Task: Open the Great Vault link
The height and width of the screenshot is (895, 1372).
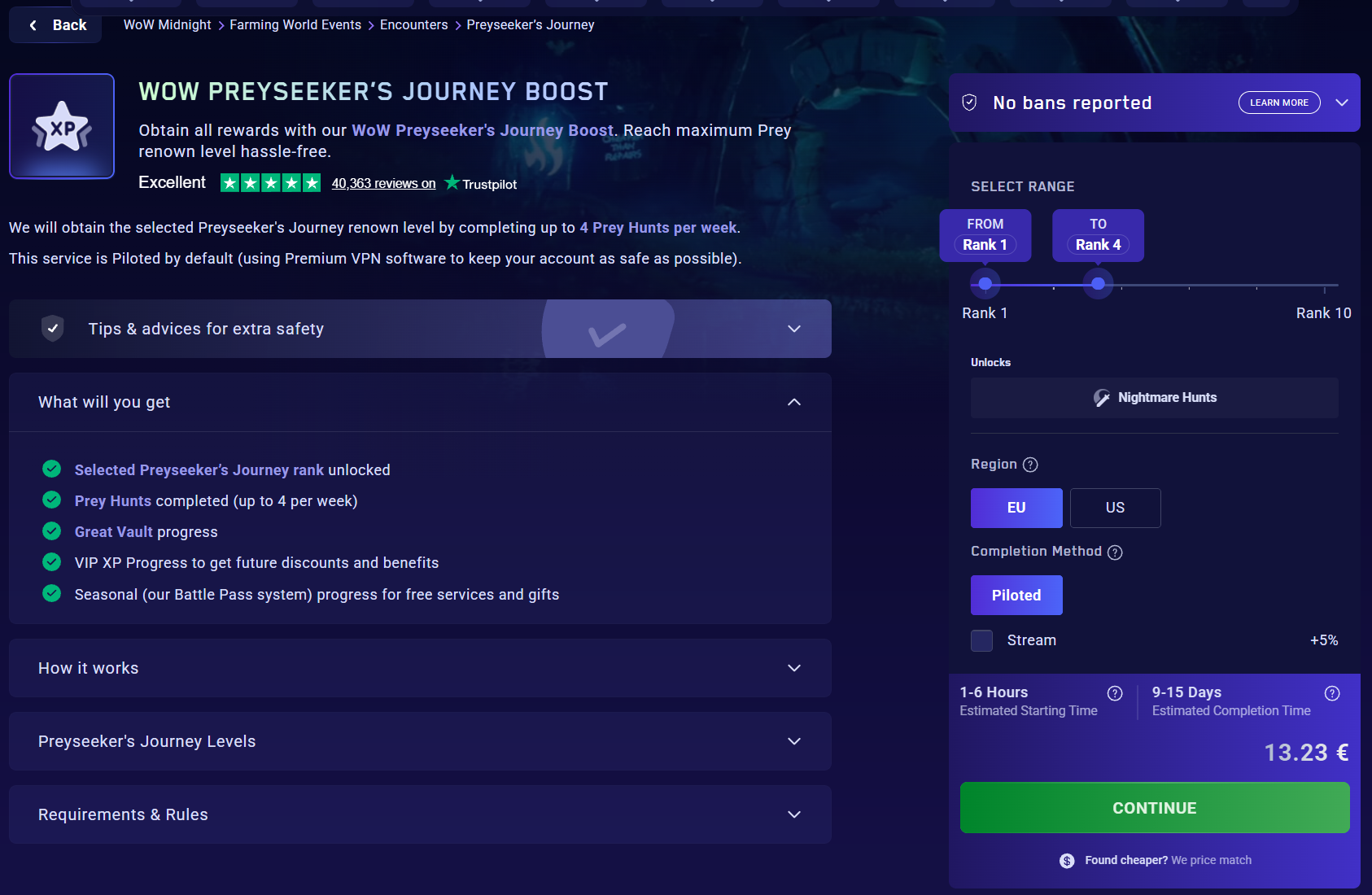Action: (x=114, y=532)
